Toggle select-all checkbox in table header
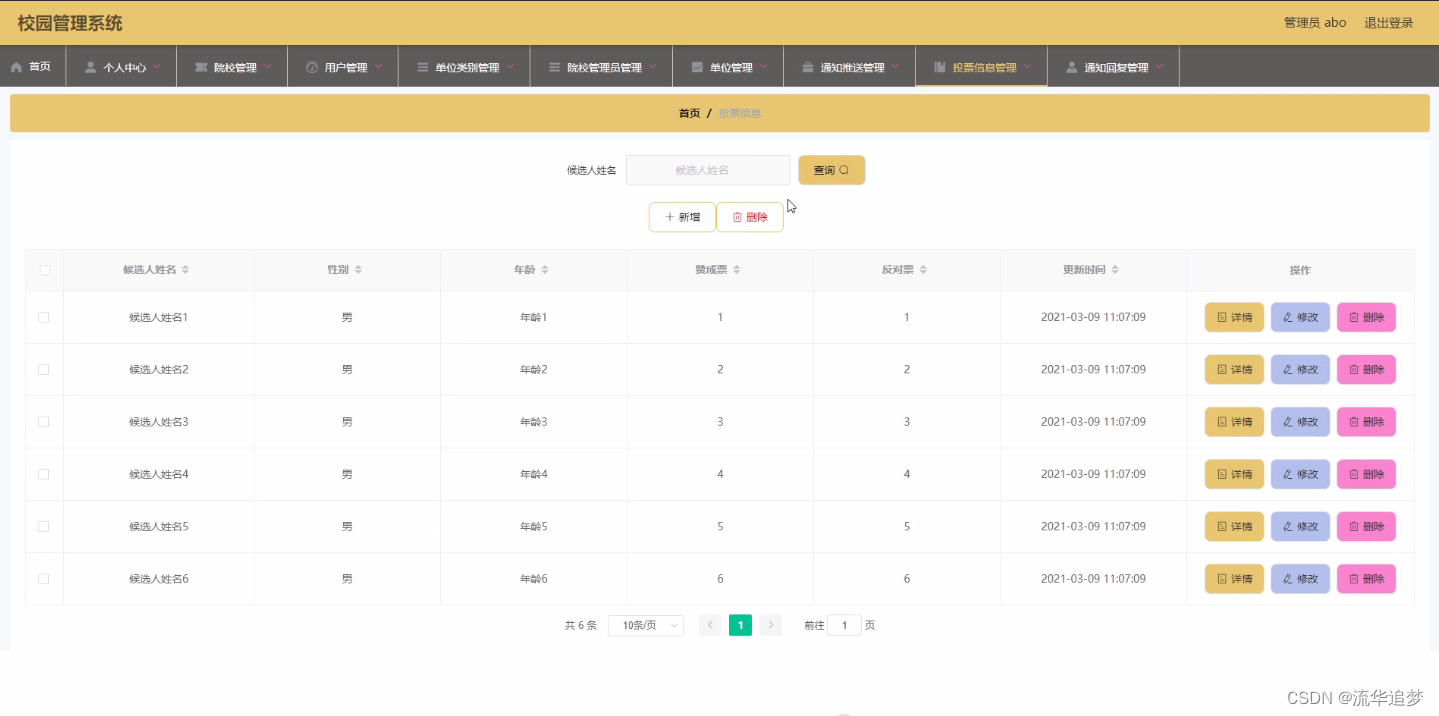The width and height of the screenshot is (1439, 716). (44, 270)
